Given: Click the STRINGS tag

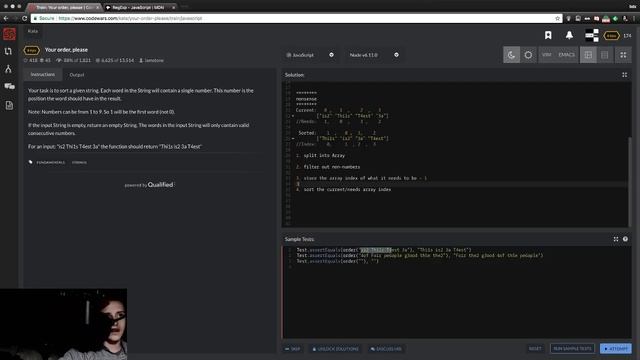Looking at the screenshot, I should click(79, 162).
